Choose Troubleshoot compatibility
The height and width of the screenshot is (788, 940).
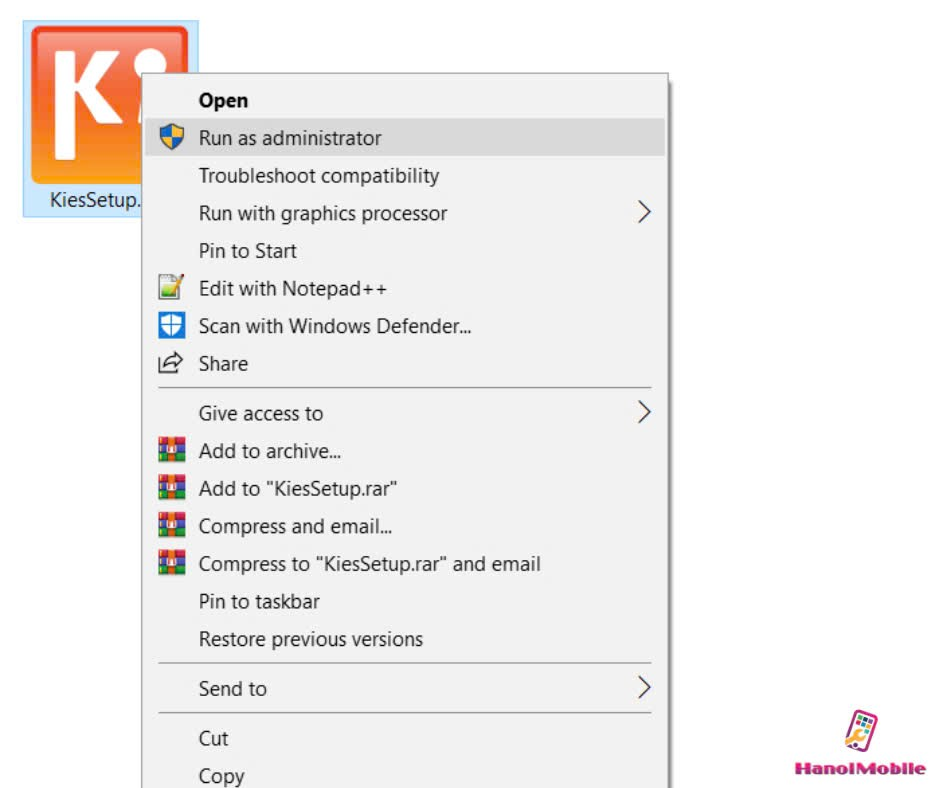(405, 176)
